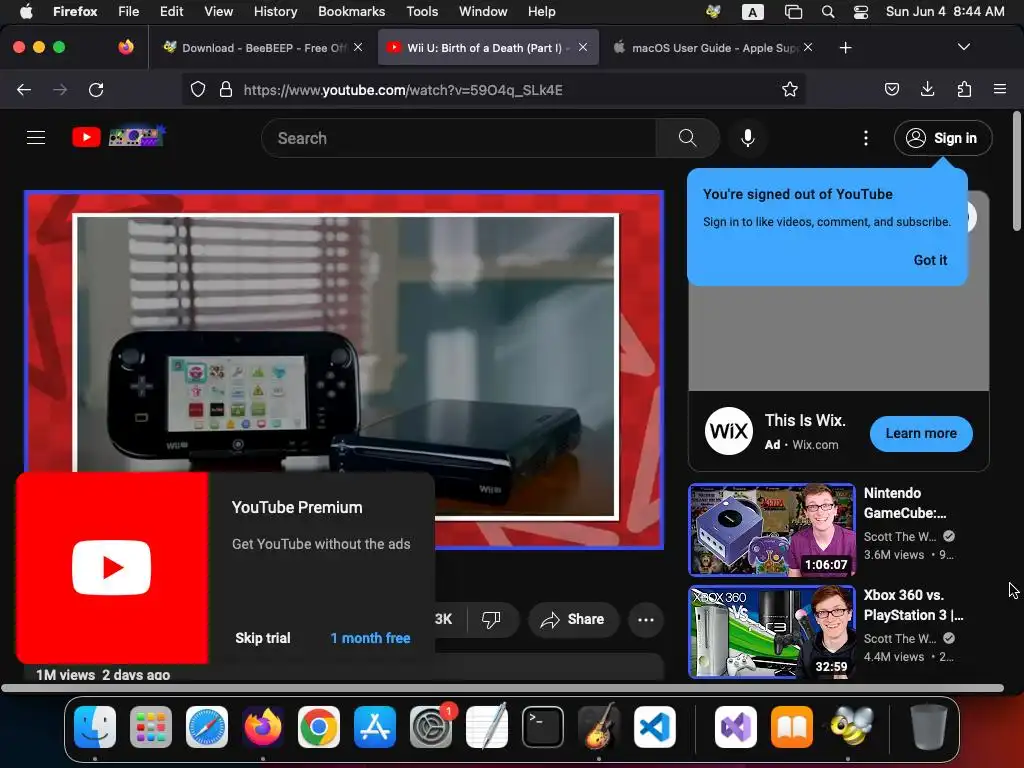The image size is (1024, 768).
Task: Open a new tab with the plus button
Action: 846,48
